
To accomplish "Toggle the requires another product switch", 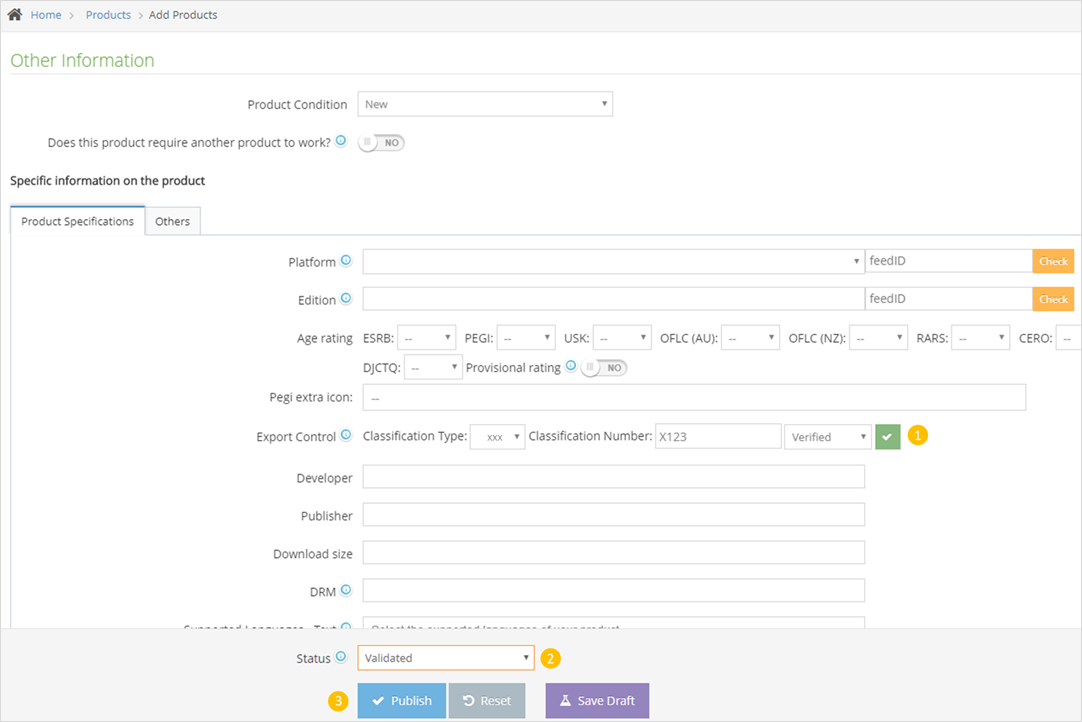I will tap(382, 143).
